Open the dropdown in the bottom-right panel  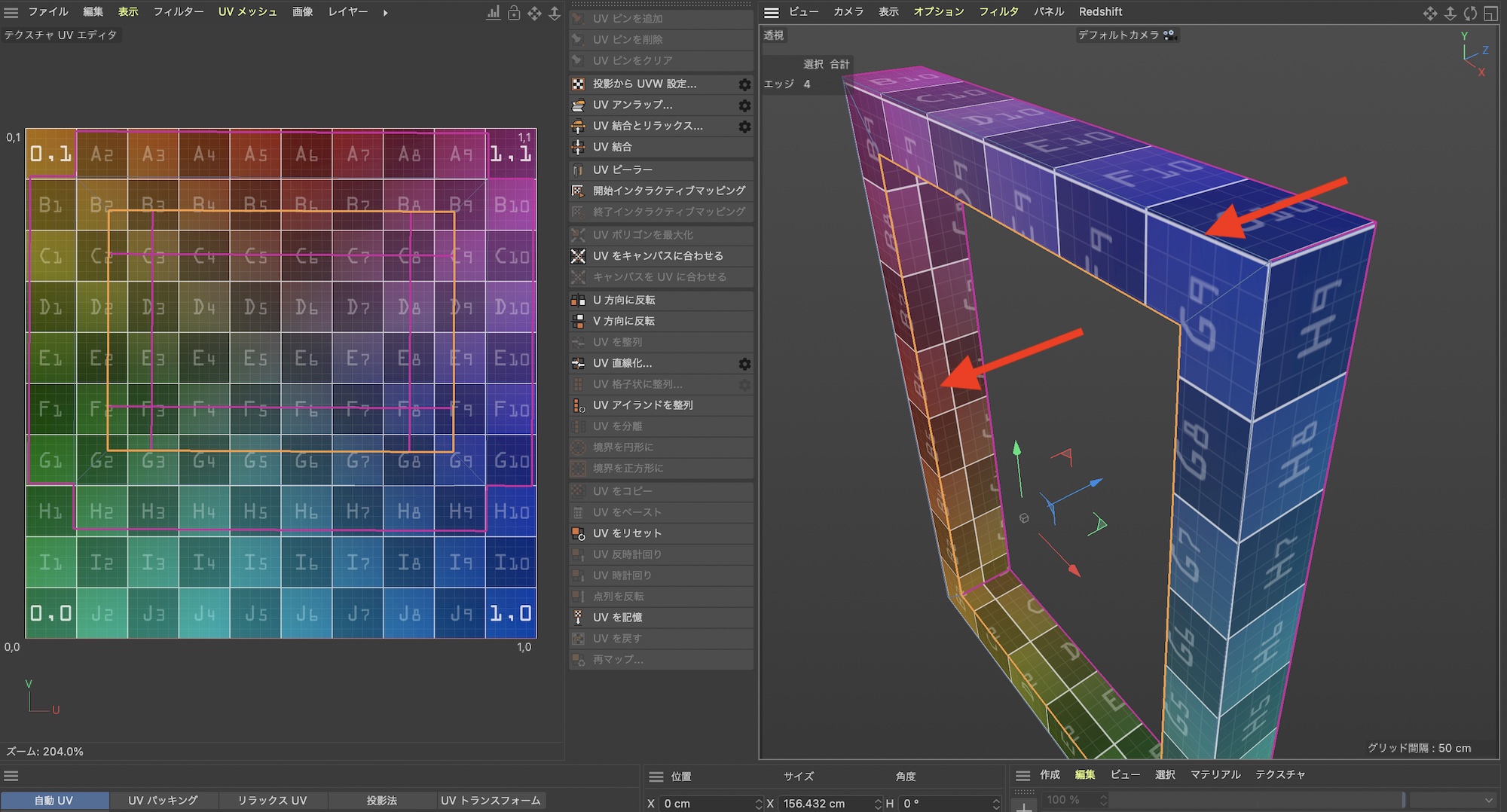tap(1452, 800)
